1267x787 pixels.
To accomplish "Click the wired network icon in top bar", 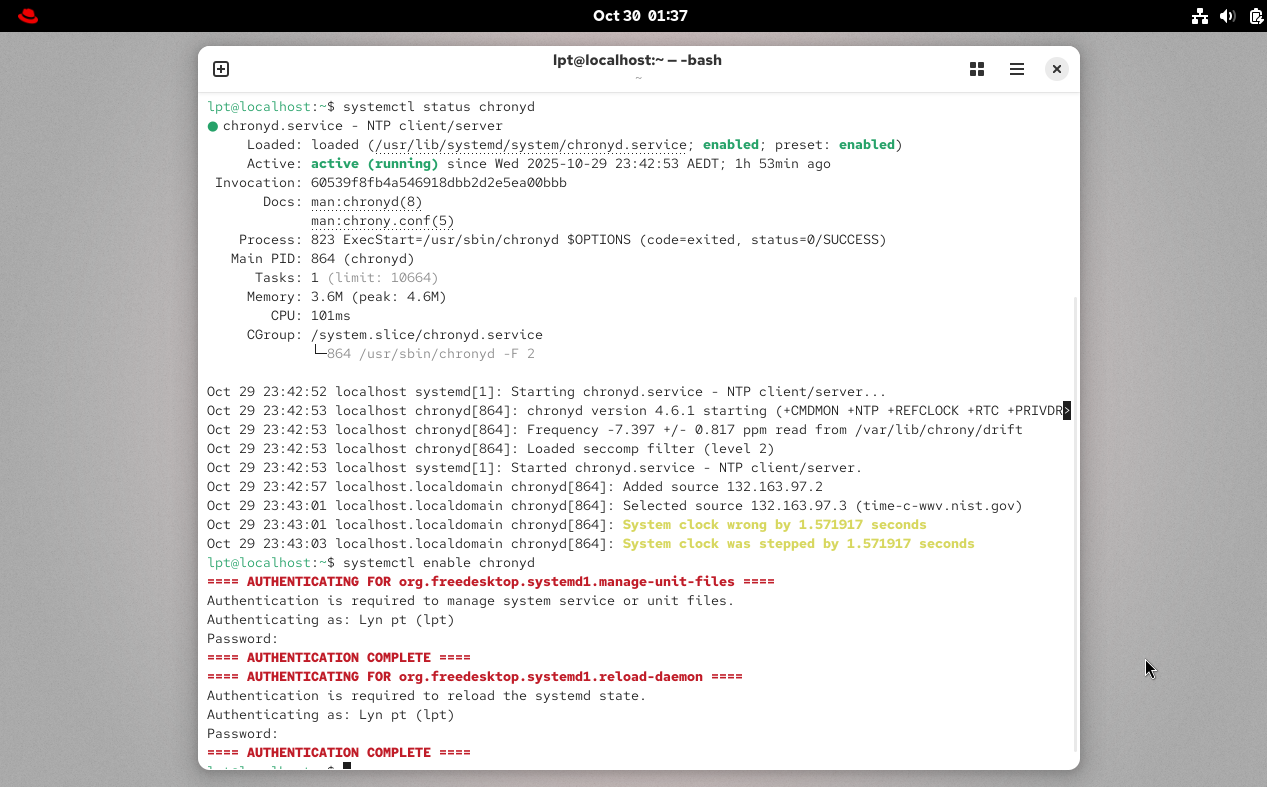I will tap(1199, 16).
